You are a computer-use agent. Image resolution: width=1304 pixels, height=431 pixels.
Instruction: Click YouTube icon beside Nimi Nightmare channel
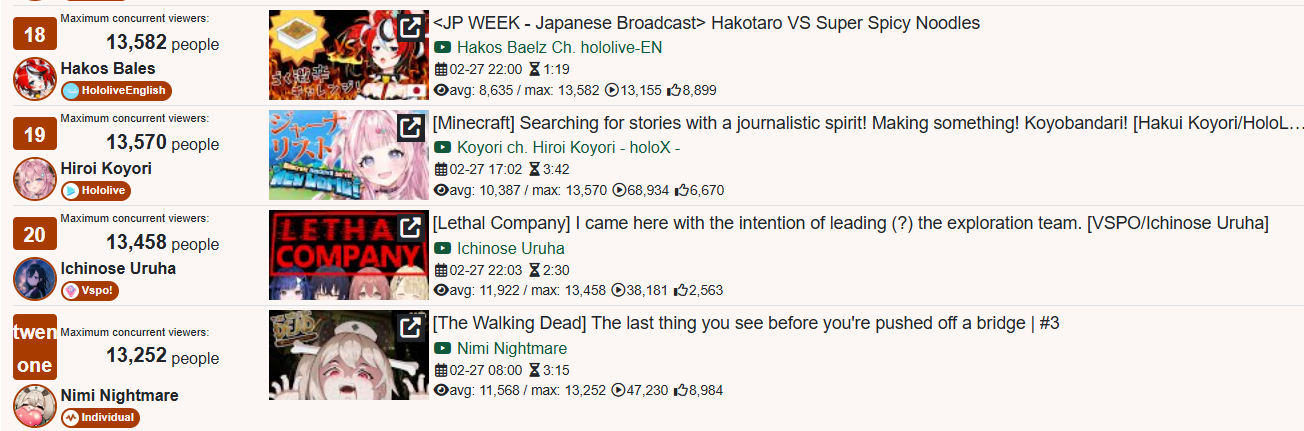(443, 349)
